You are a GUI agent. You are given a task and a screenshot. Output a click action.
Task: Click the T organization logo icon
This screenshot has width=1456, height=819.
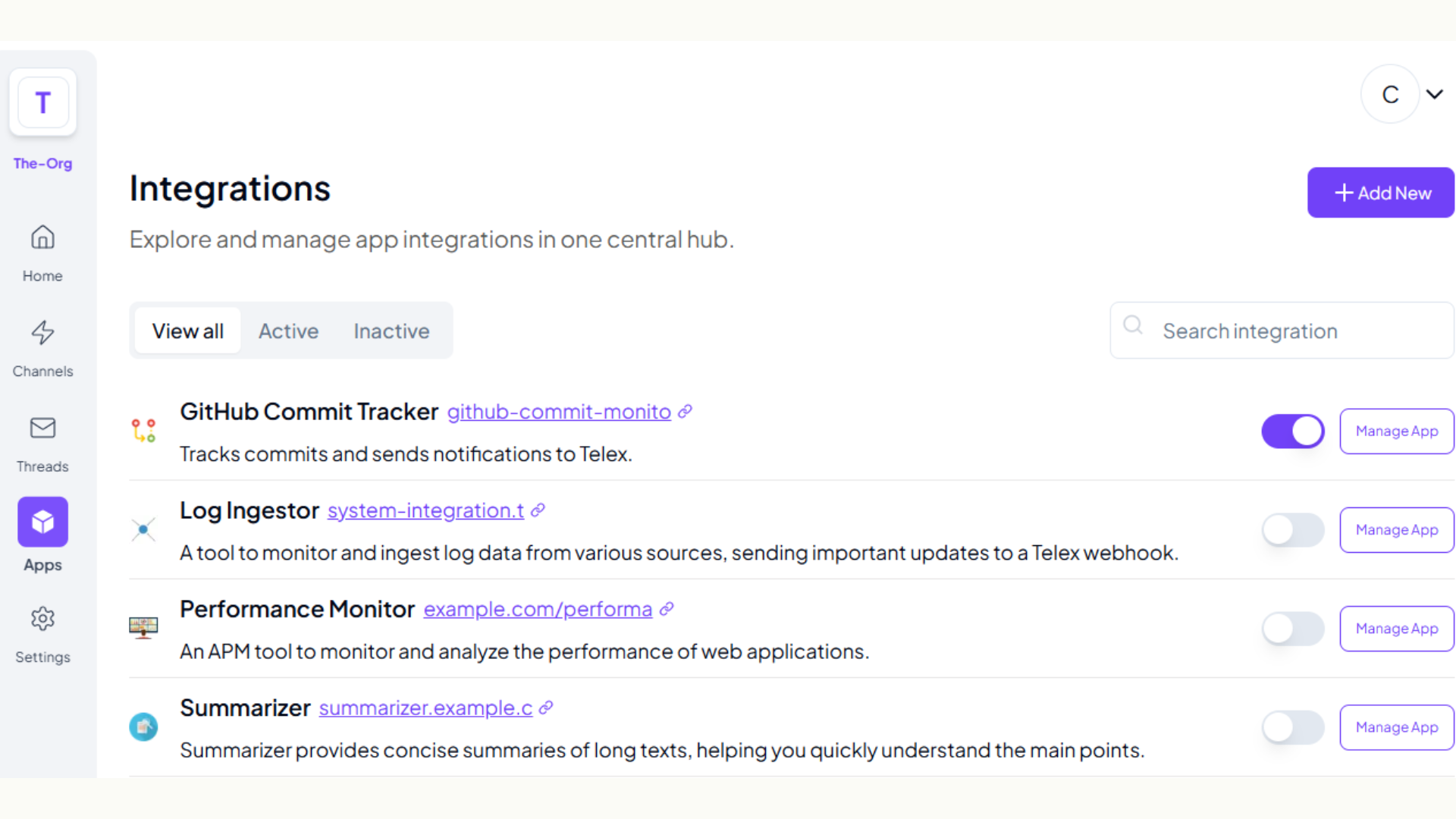(x=43, y=103)
